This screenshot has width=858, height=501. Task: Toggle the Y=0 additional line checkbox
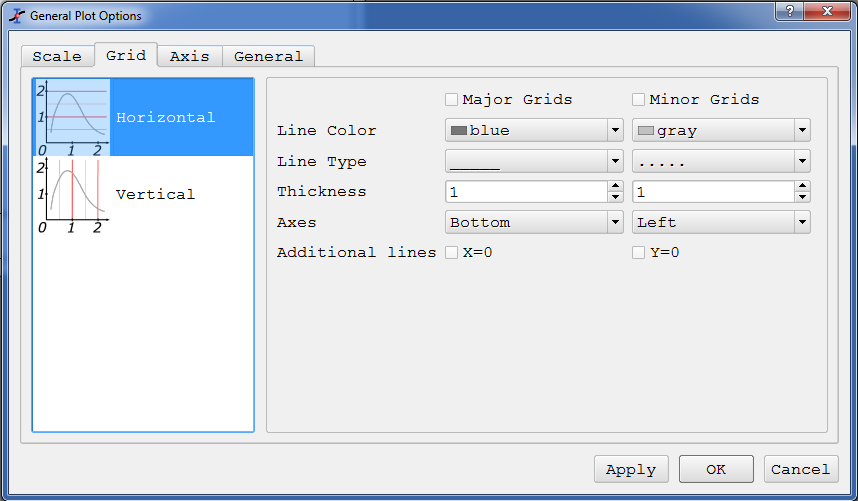tap(639, 252)
